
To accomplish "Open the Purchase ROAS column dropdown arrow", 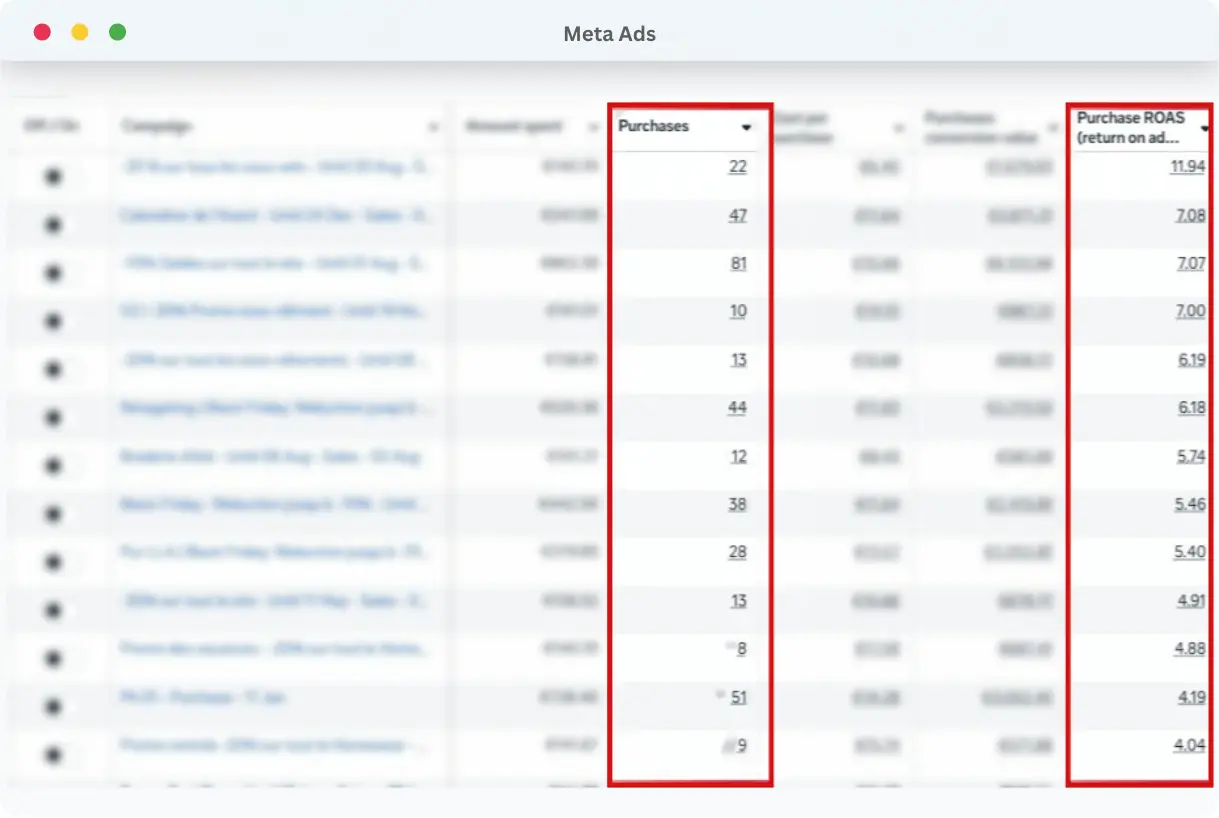I will pos(1204,128).
